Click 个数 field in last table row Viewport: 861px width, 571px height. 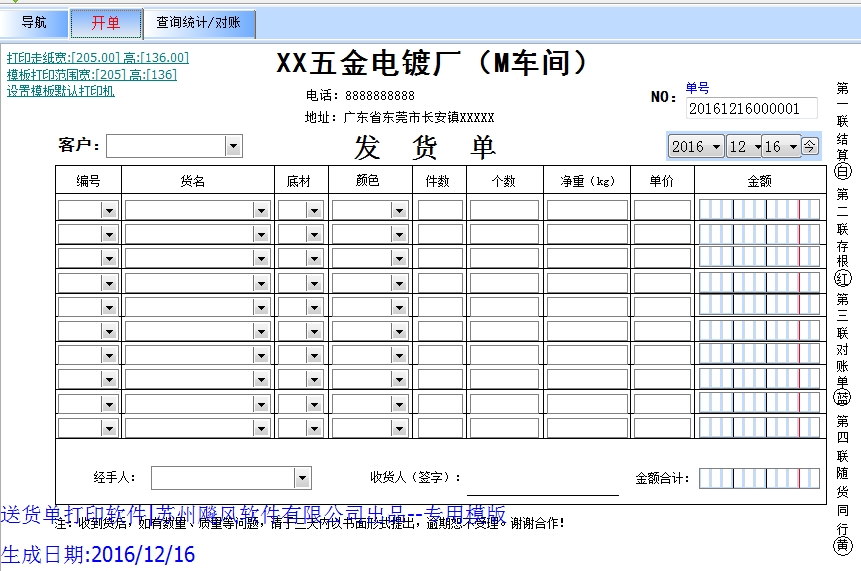(x=504, y=428)
